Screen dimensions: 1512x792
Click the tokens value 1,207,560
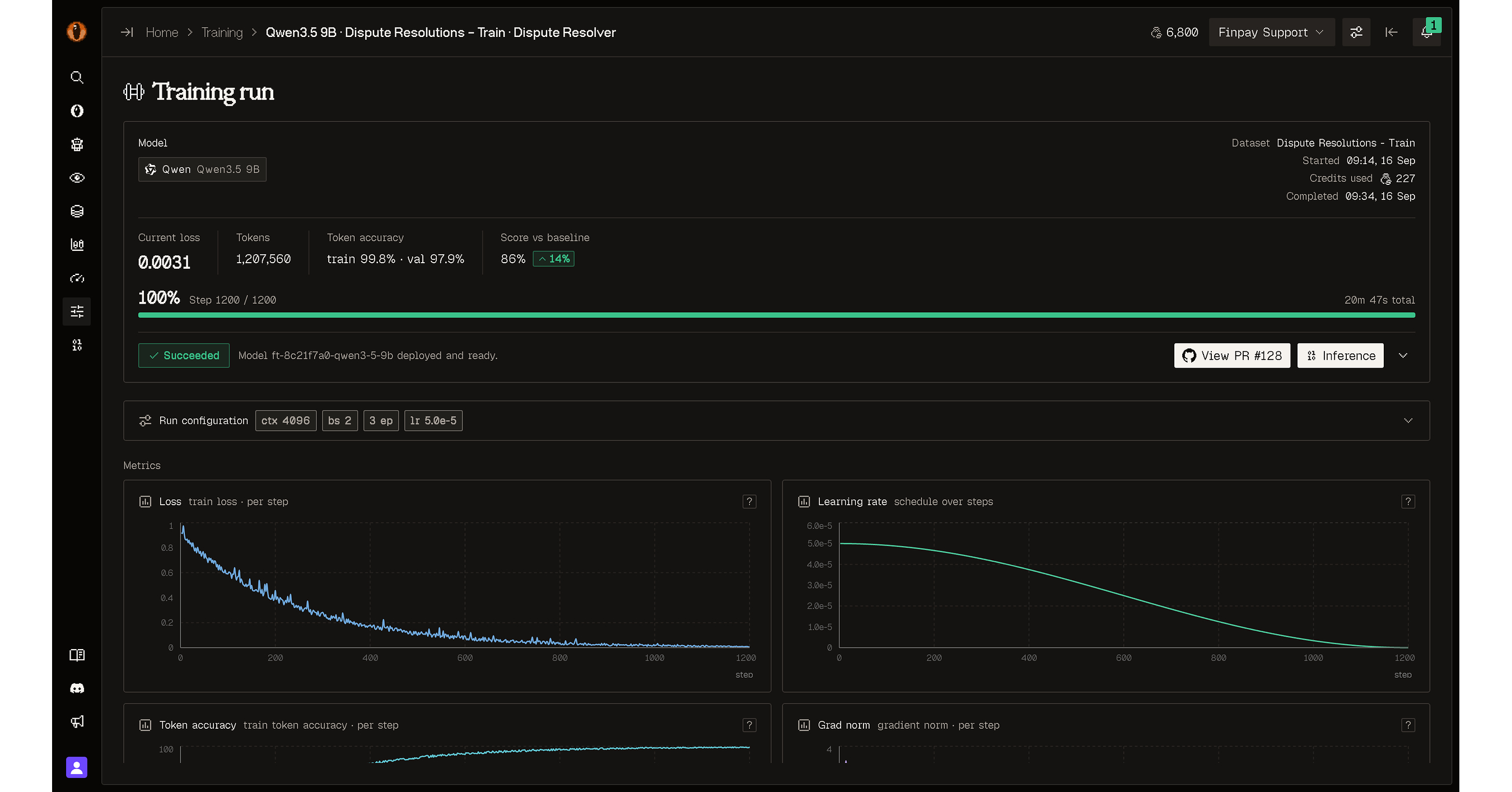[264, 259]
